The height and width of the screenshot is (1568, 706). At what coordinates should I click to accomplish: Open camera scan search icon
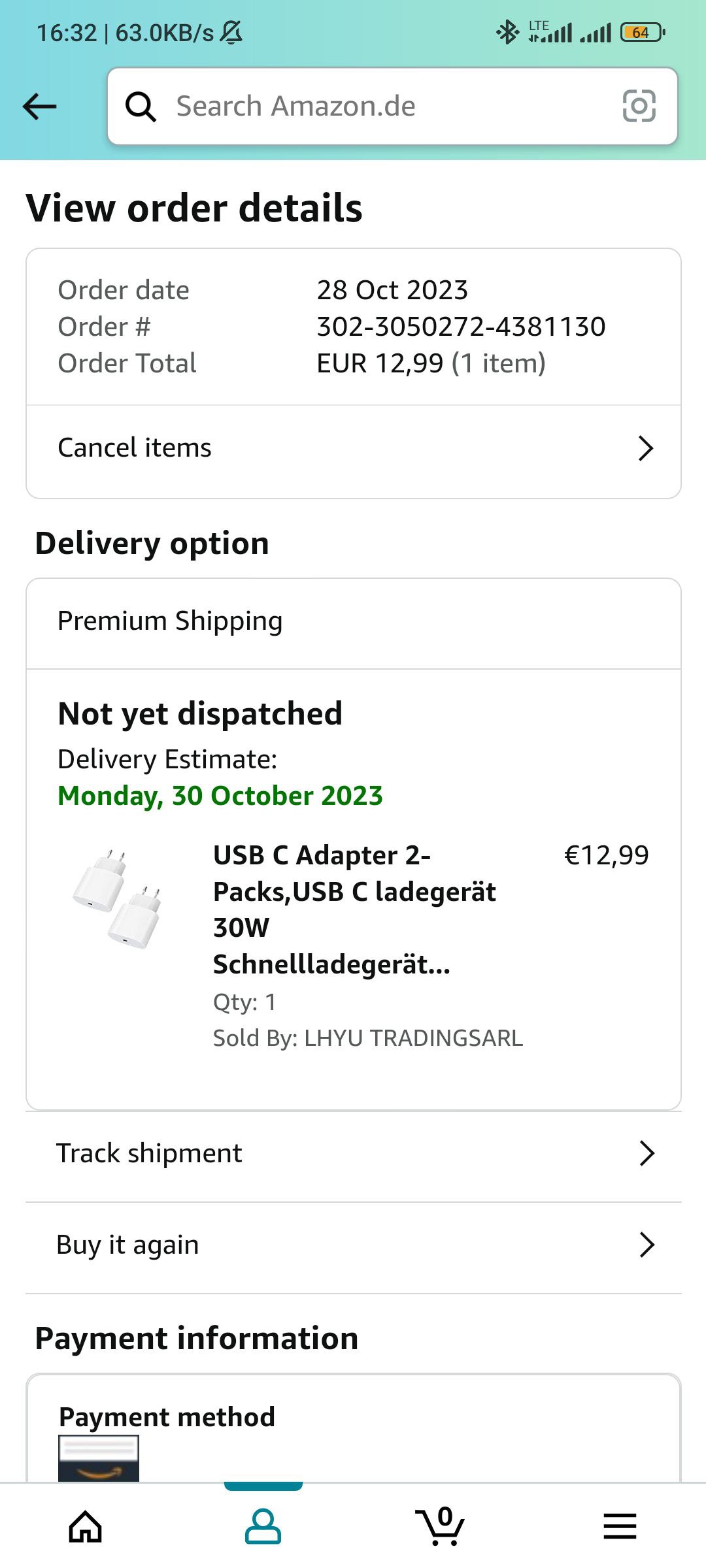[x=639, y=106]
